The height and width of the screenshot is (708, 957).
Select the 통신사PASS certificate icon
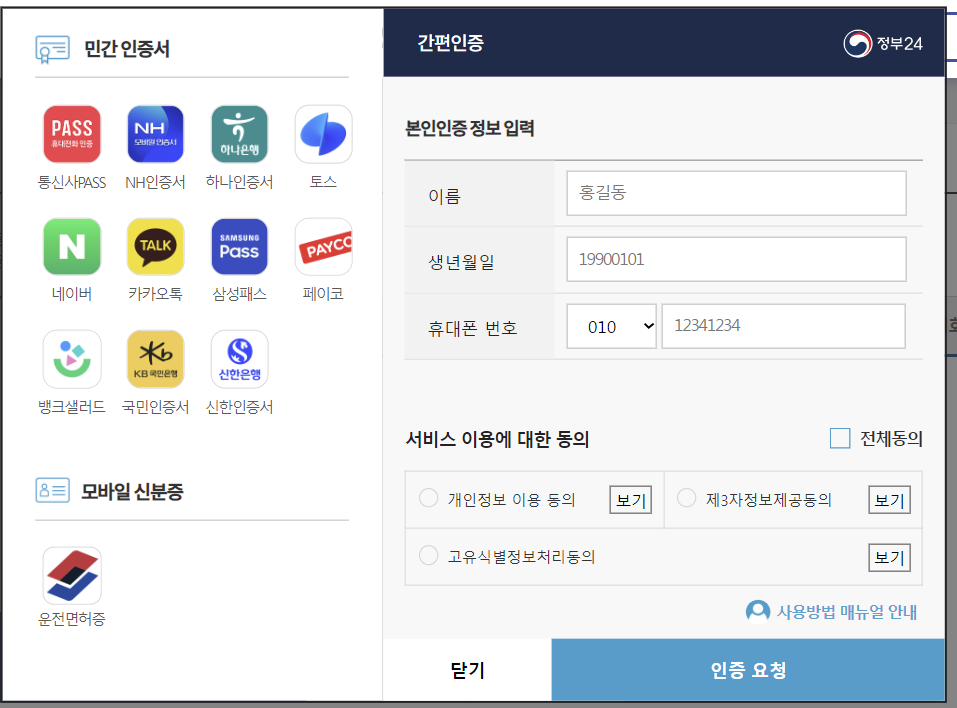(x=71, y=133)
